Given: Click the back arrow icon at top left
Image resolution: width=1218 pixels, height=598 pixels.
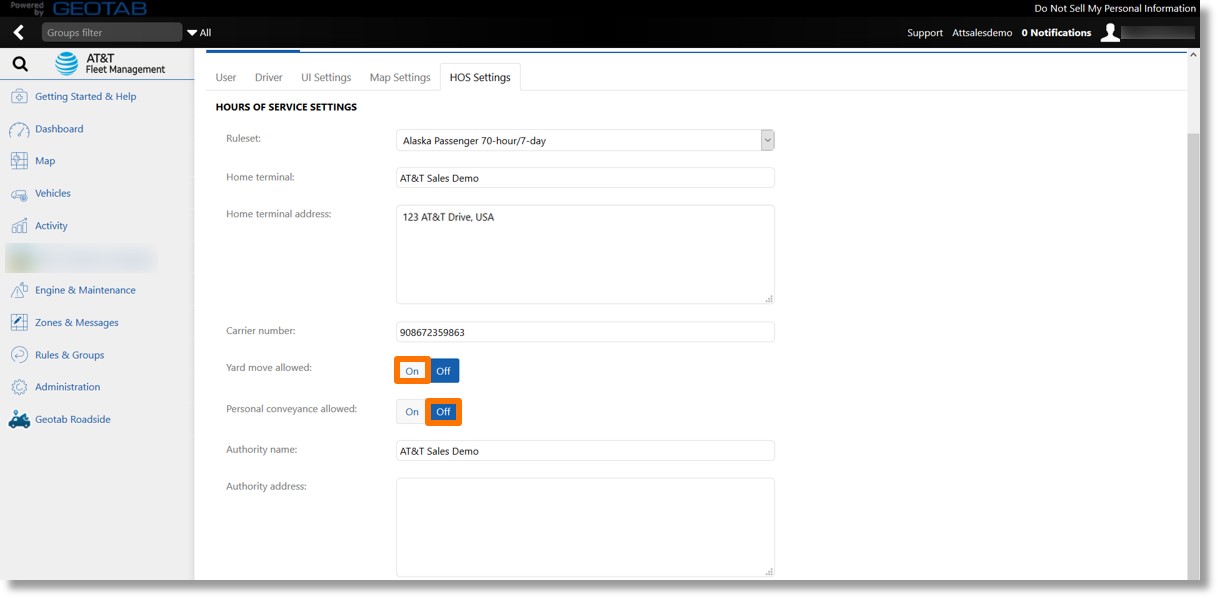Looking at the screenshot, I should 18,33.
